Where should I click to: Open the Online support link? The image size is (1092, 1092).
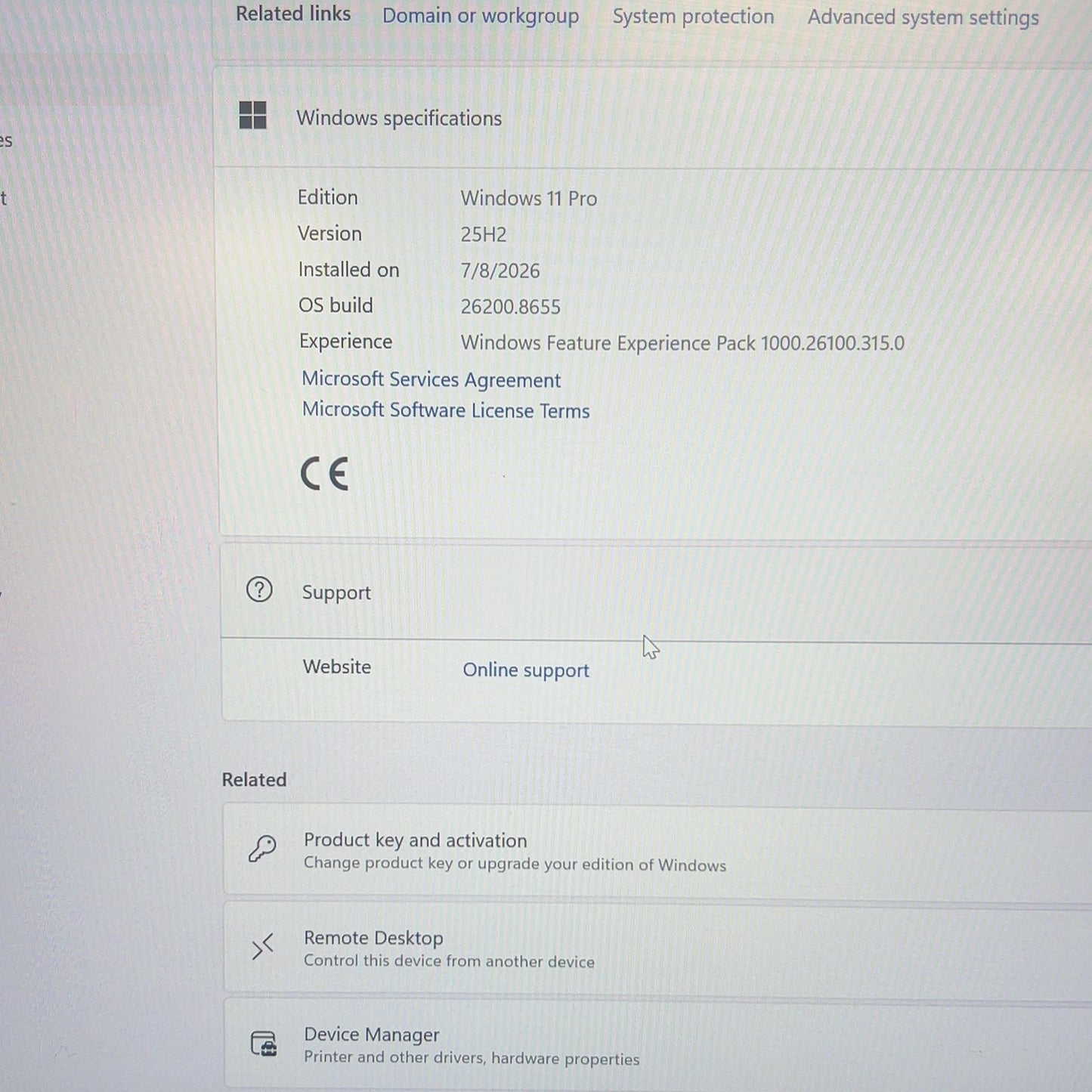pos(526,670)
